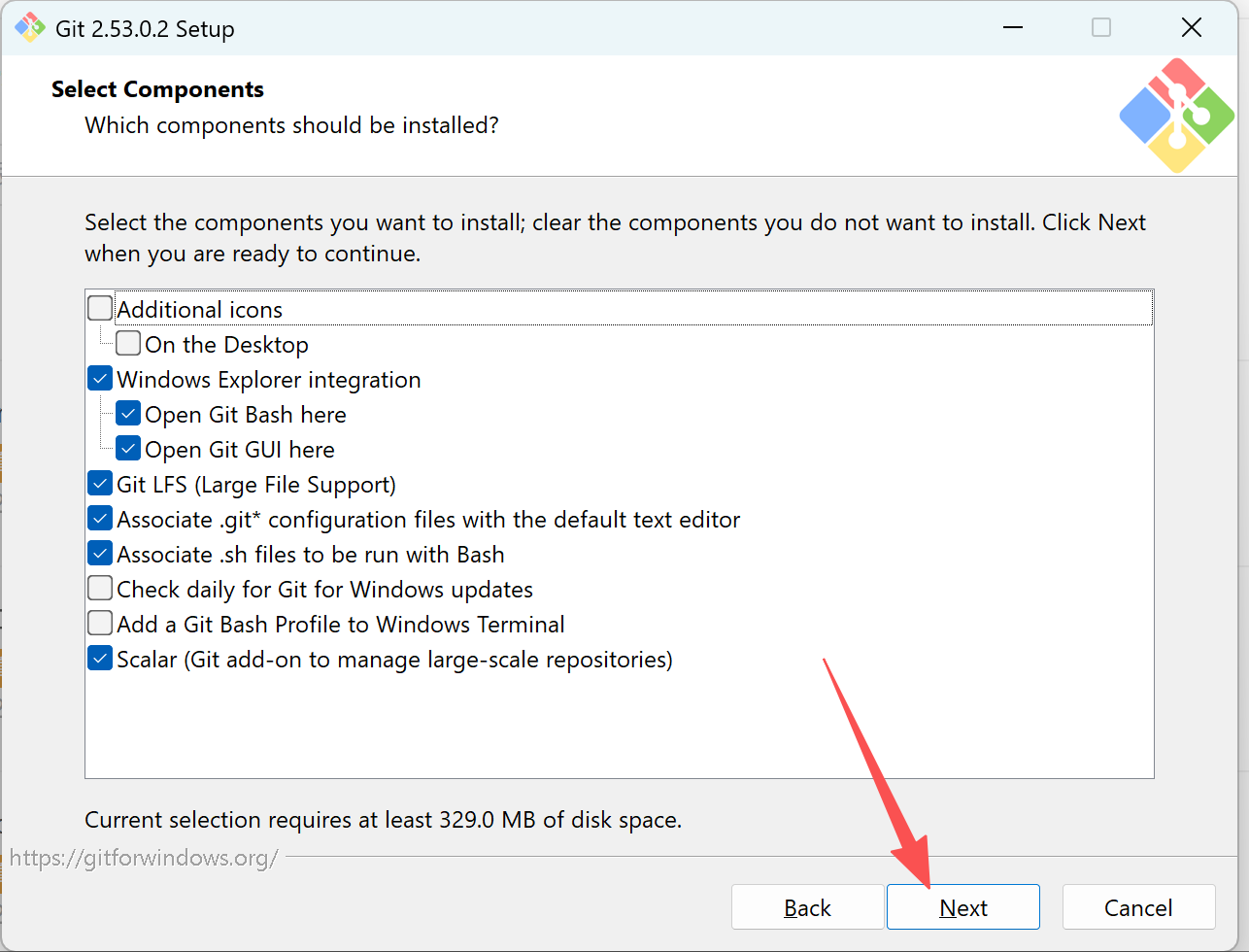Toggle Open Git GUI here checkbox
Screen dimensions: 1249x952
click(128, 449)
